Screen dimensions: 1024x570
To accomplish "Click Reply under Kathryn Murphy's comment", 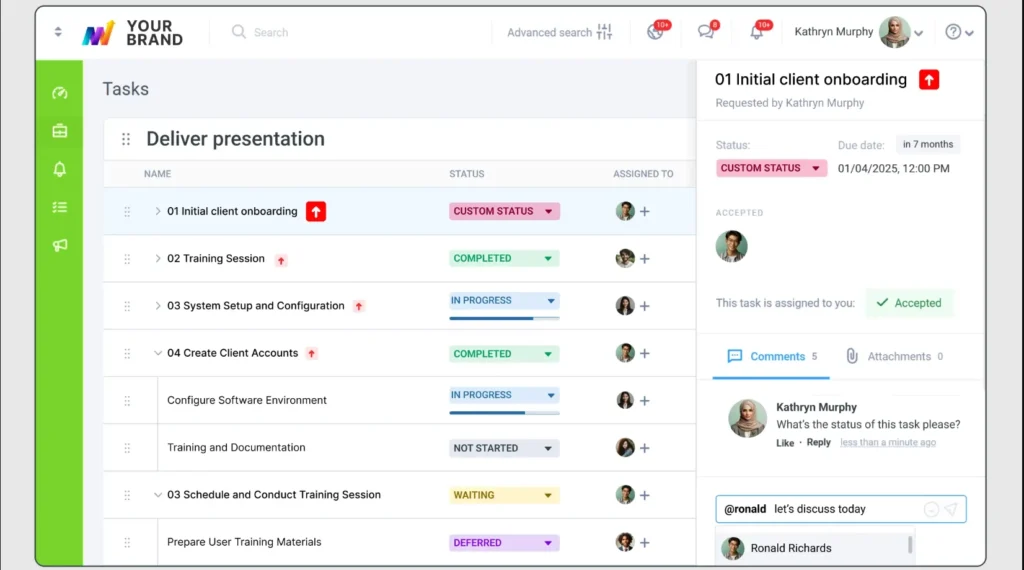I will click(x=818, y=443).
